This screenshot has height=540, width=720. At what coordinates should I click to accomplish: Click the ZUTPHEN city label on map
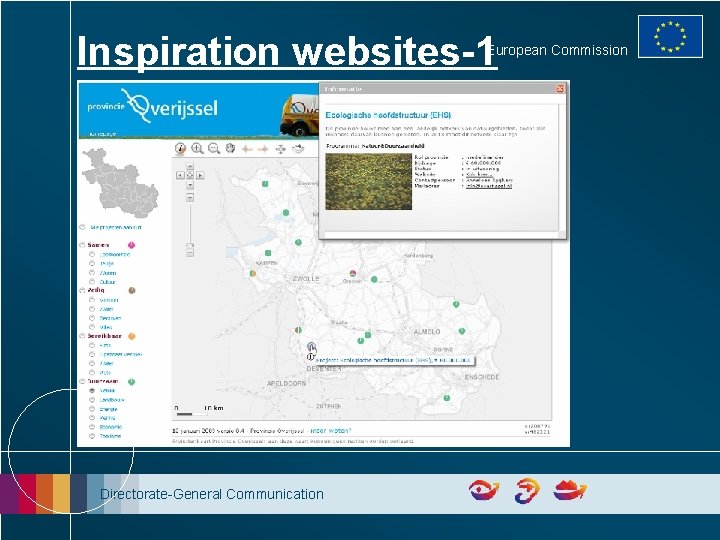(x=328, y=406)
